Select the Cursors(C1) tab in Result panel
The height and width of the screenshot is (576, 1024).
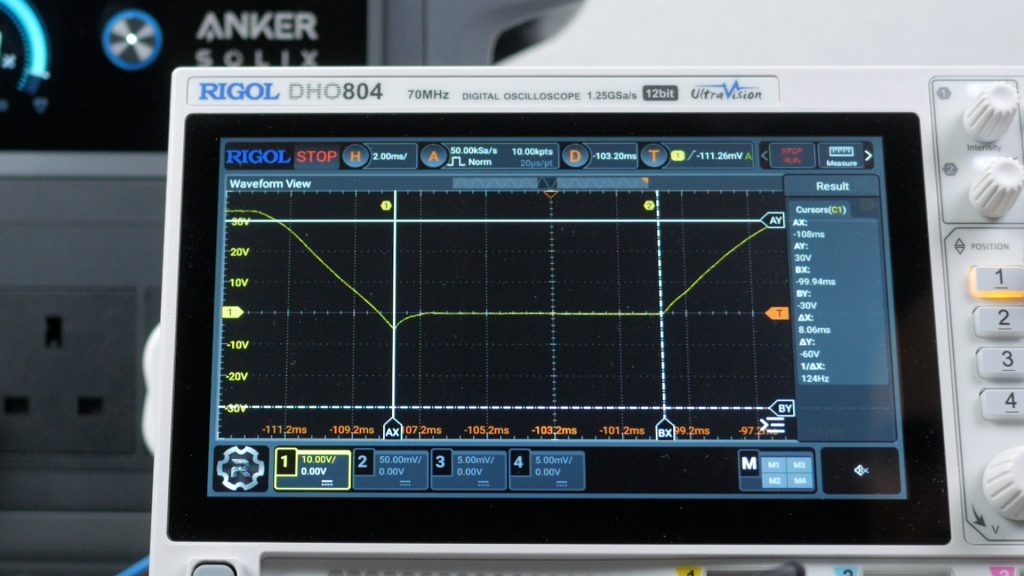click(821, 210)
